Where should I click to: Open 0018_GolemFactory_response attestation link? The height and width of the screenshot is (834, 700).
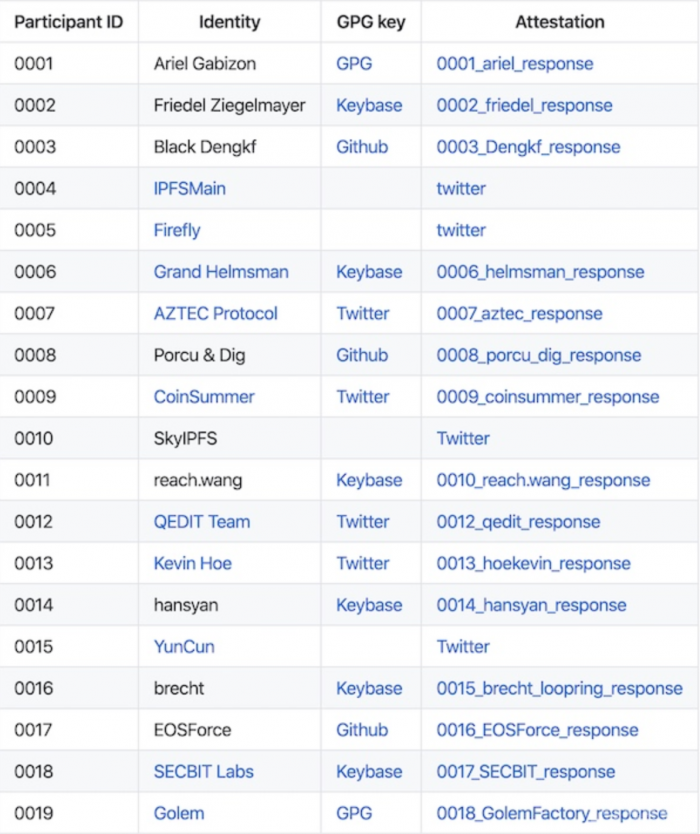pos(552,813)
